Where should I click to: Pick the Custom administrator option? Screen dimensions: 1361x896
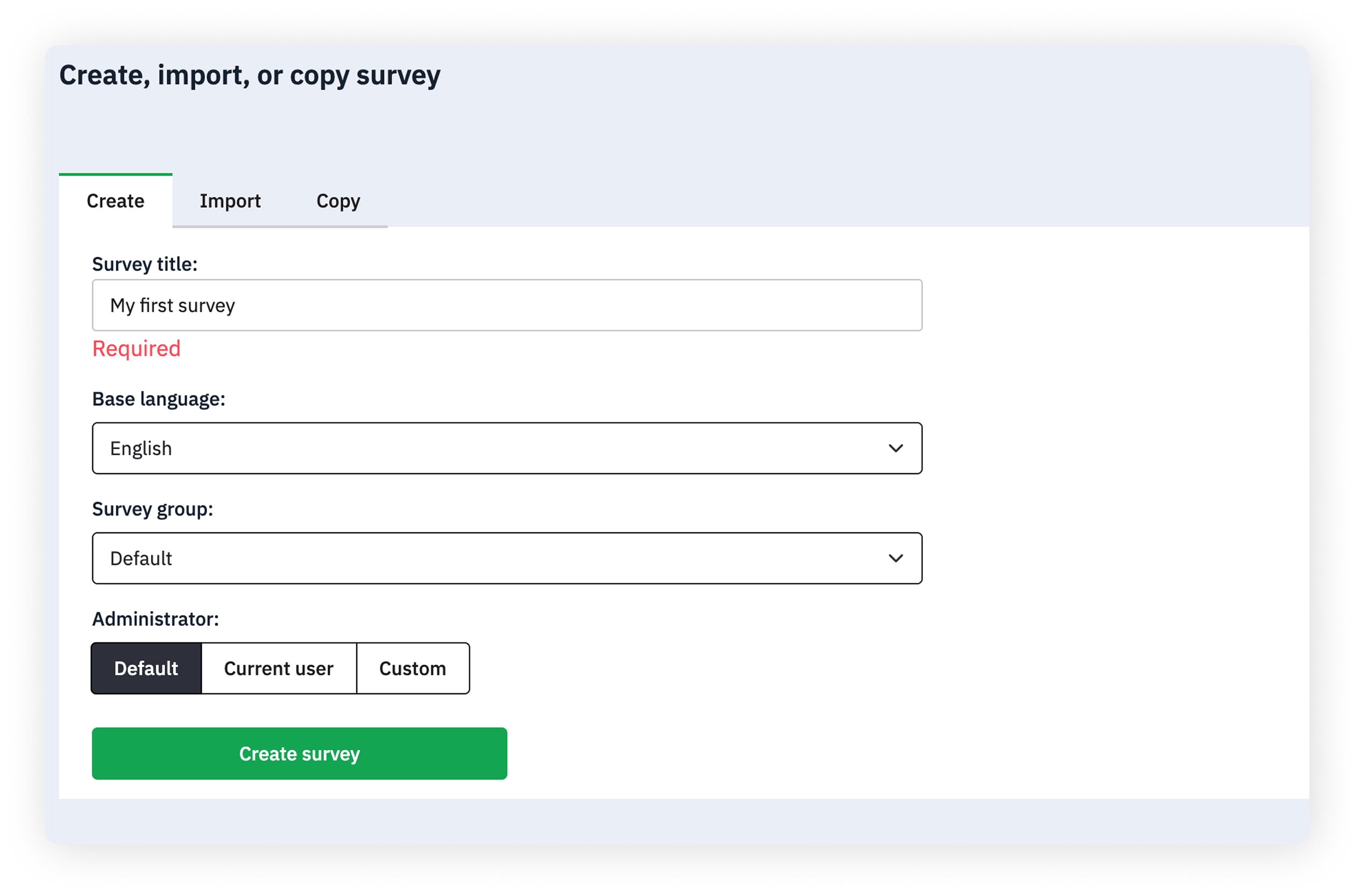[413, 668]
